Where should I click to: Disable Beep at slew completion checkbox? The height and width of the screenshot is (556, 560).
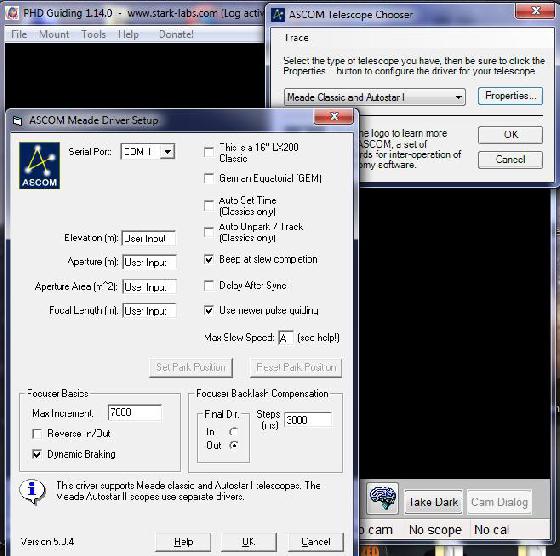[209, 259]
